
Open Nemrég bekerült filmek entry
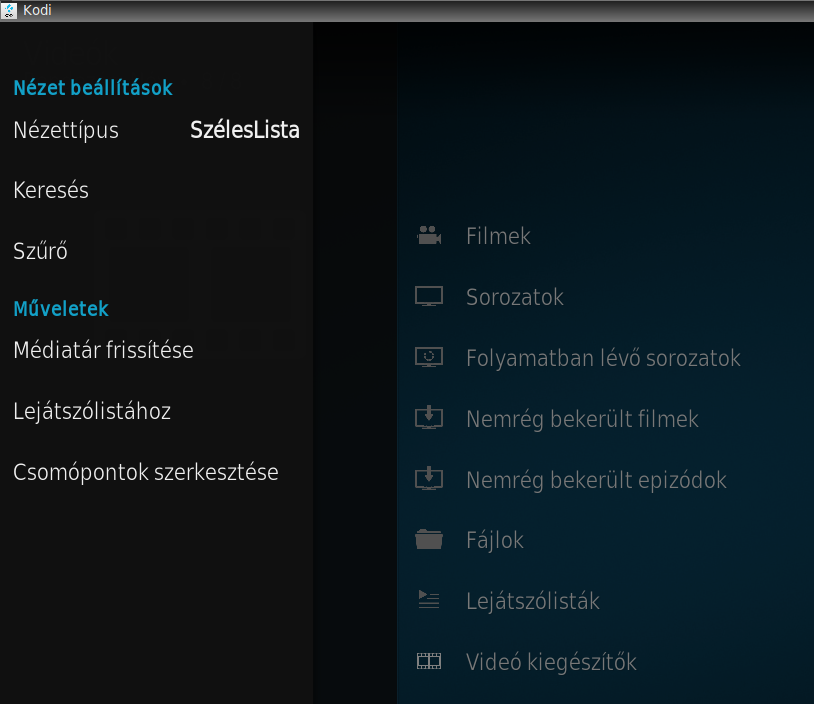pyautogui.click(x=605, y=418)
